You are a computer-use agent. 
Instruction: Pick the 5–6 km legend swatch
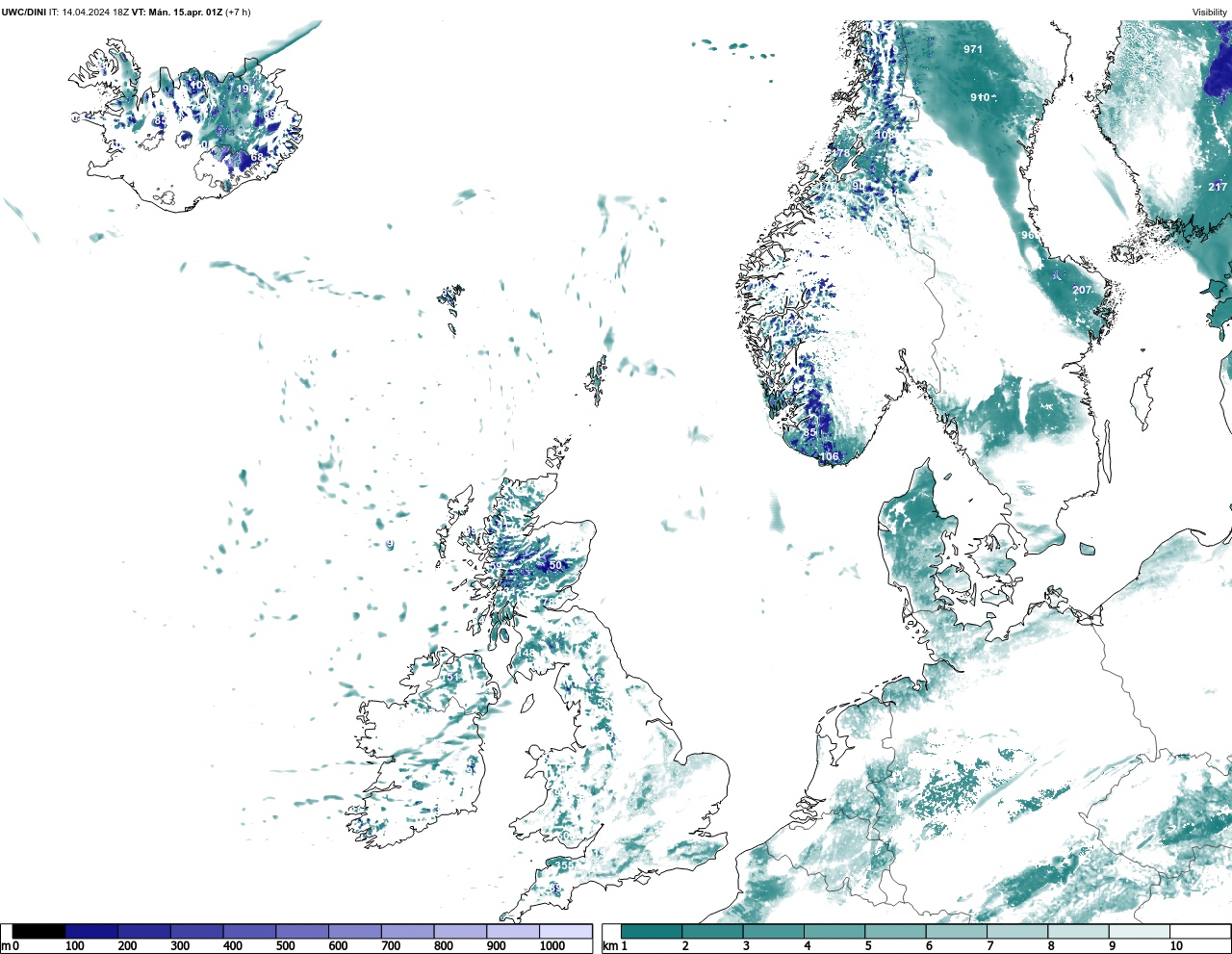pyautogui.click(x=895, y=931)
